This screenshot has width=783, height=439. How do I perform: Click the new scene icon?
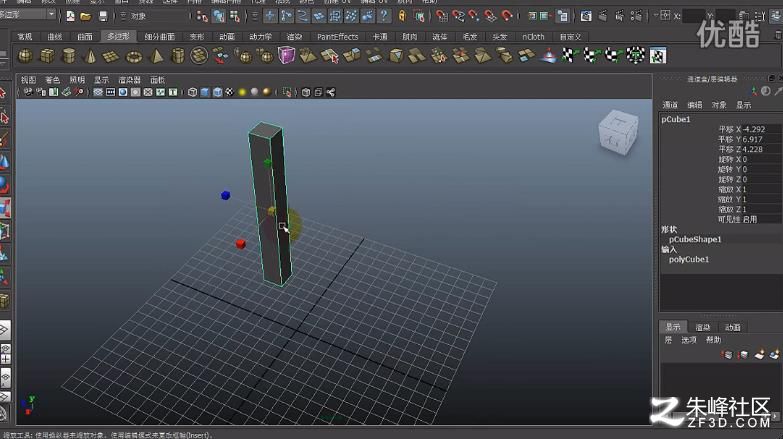click(x=70, y=16)
